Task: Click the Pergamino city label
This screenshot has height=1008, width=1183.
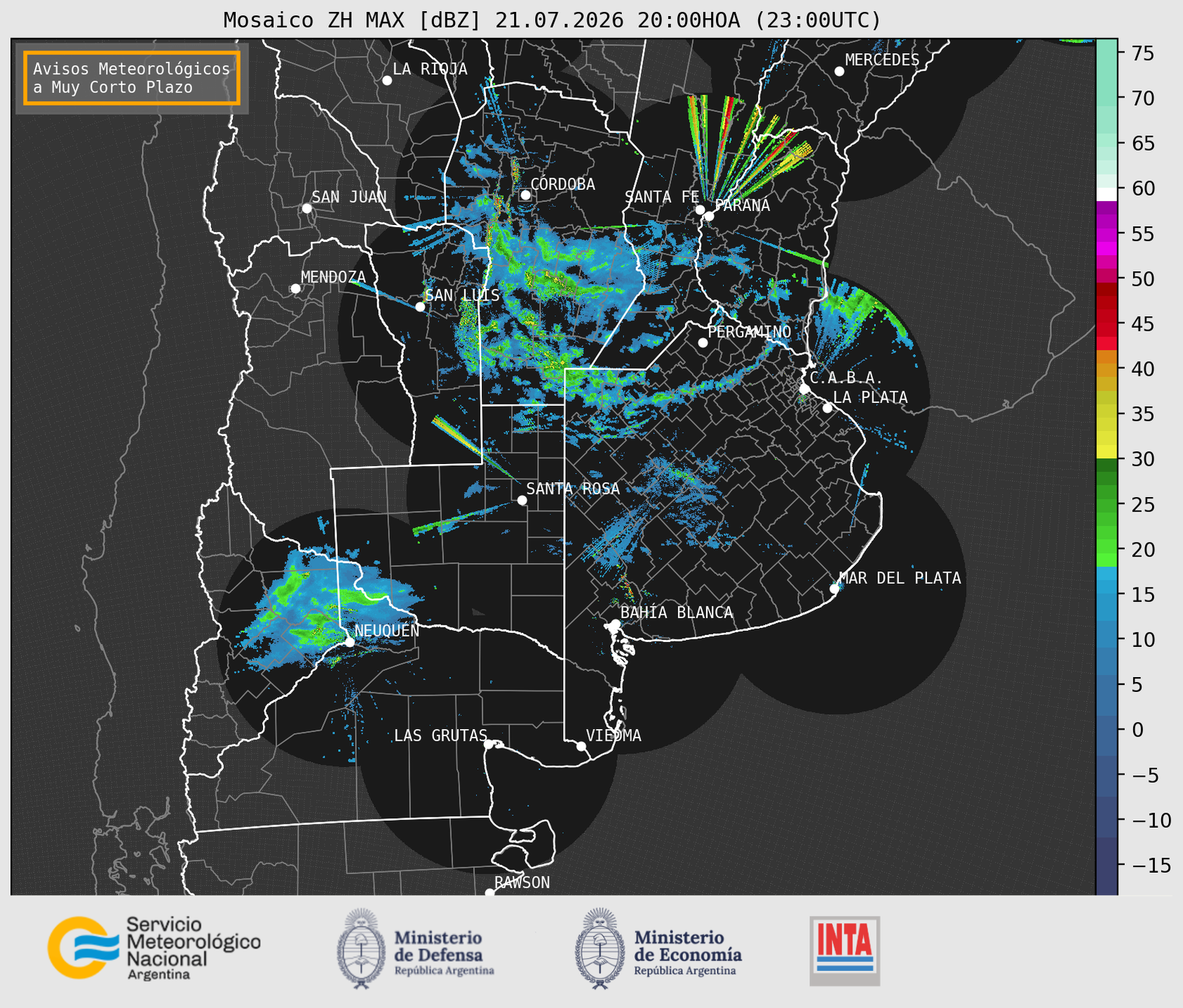Action: point(750,332)
